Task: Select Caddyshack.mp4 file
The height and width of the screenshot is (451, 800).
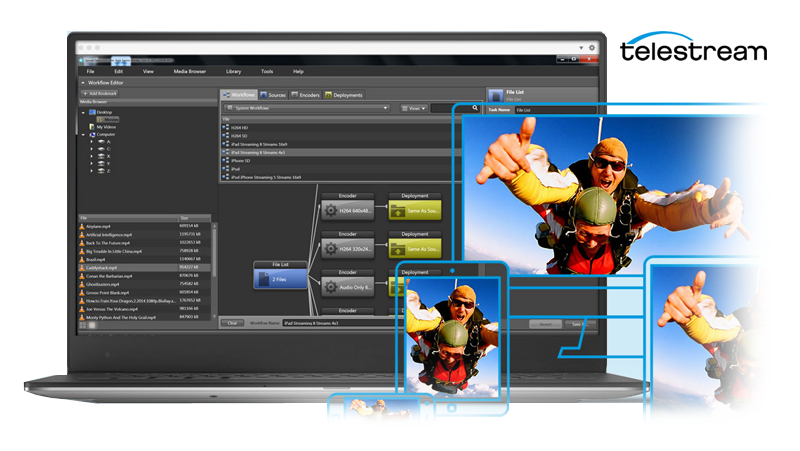Action: pyautogui.click(x=145, y=267)
